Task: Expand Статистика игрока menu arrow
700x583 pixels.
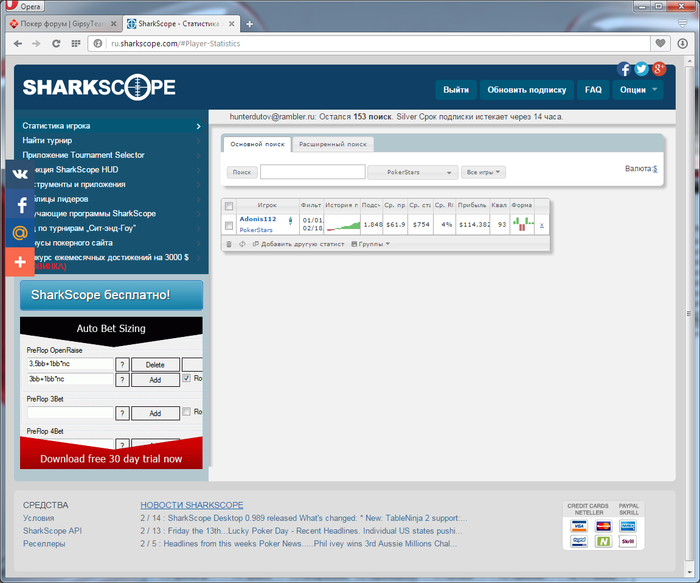Action: [x=199, y=126]
